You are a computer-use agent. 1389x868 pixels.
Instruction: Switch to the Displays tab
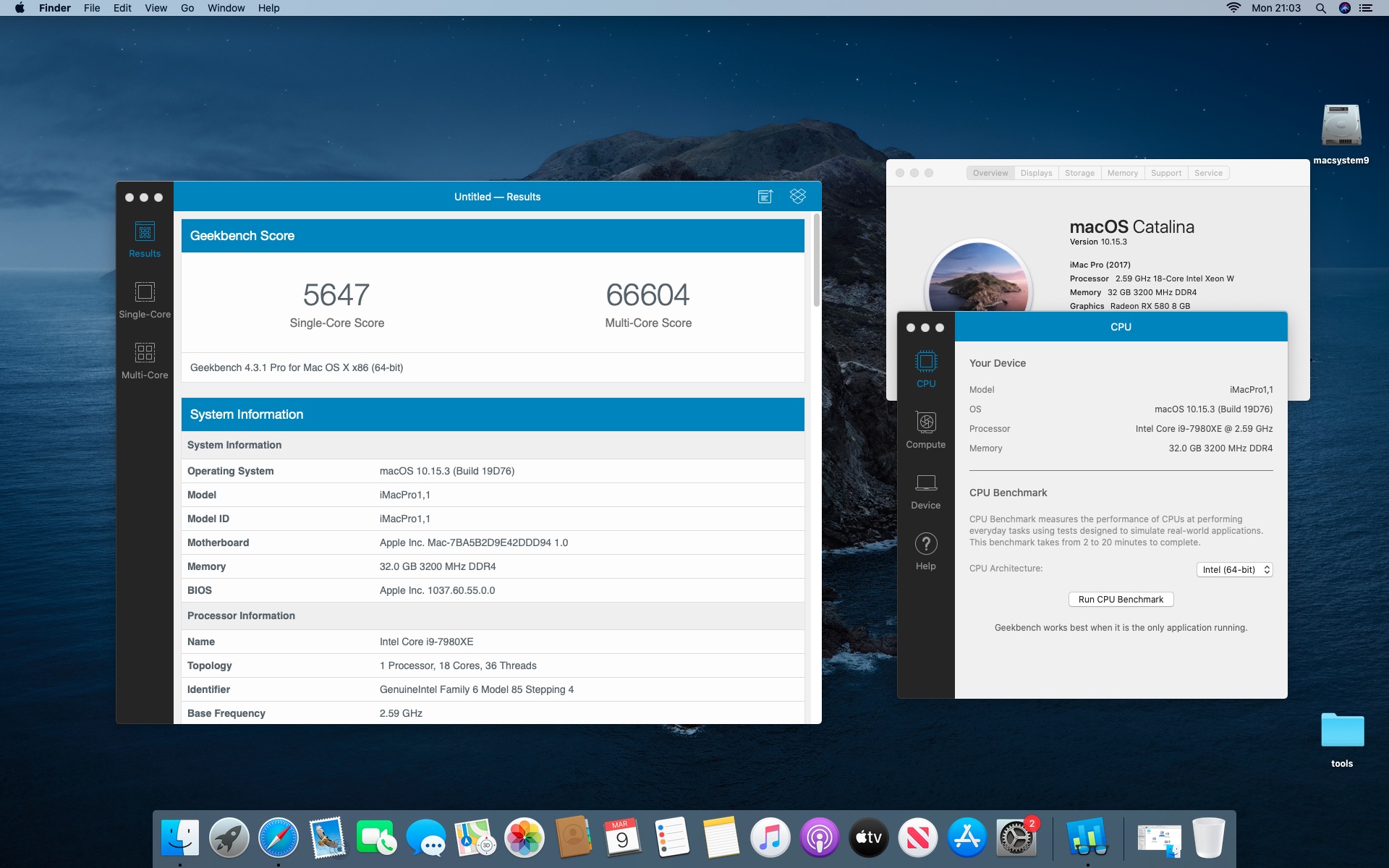pyautogui.click(x=1036, y=173)
